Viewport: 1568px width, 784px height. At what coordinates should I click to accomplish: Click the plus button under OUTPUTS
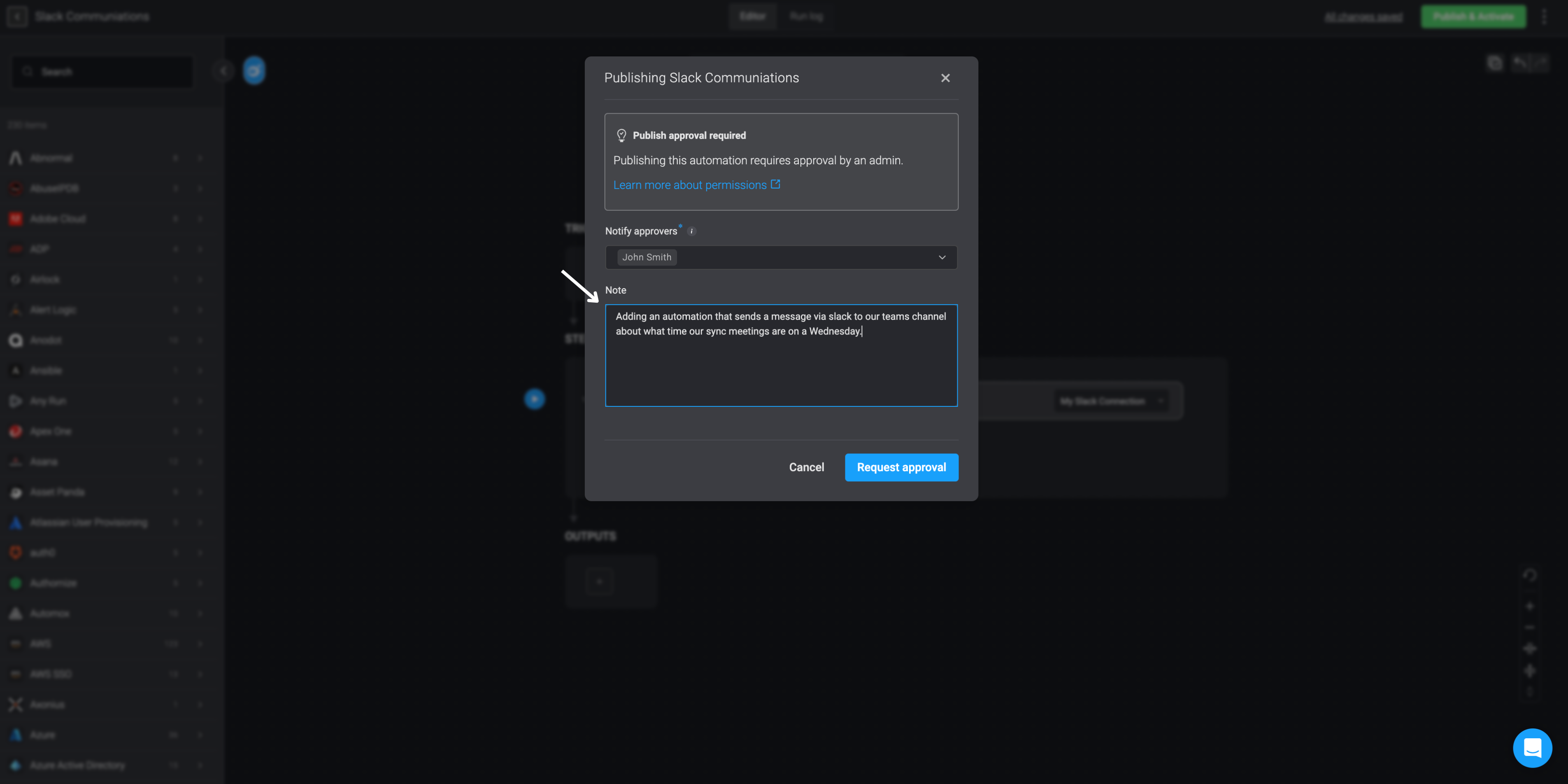(x=600, y=581)
